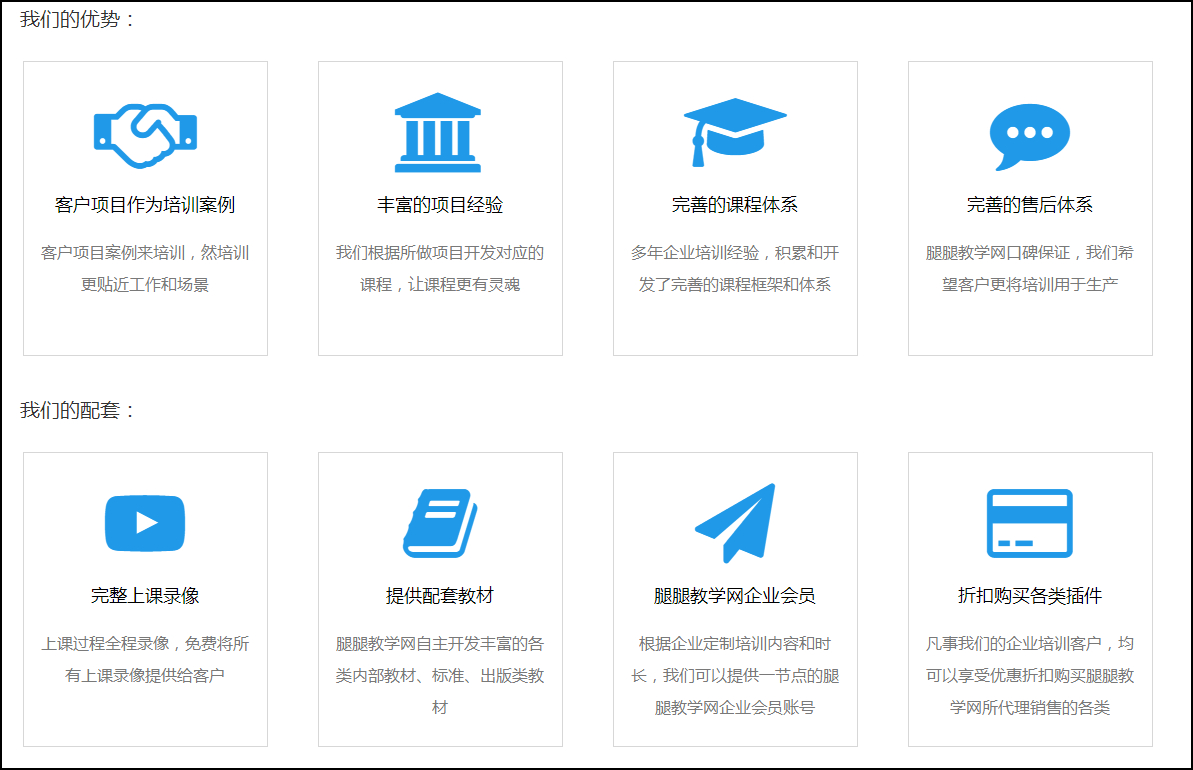Click the credit card icon
1193x770 pixels.
1029,523
